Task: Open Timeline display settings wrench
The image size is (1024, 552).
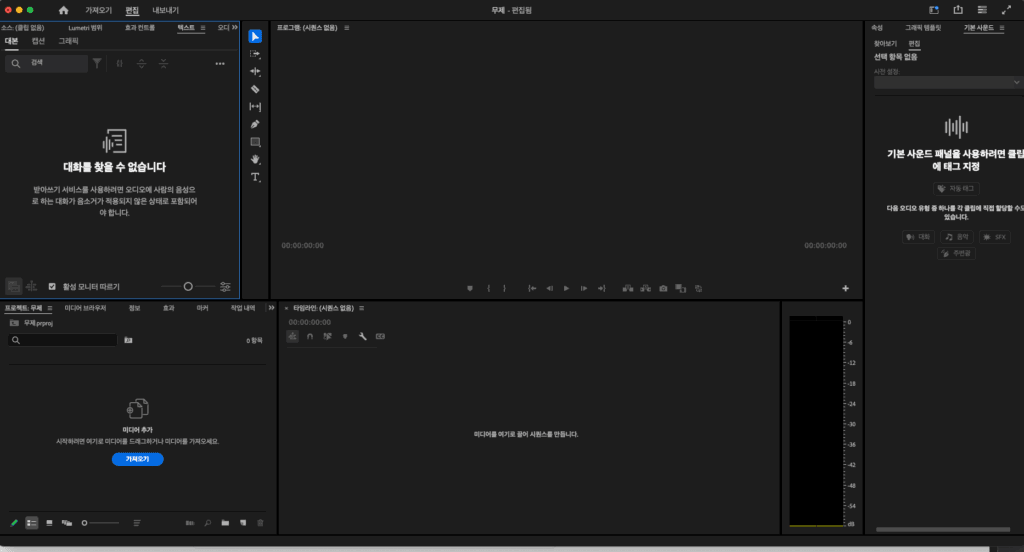Action: click(x=362, y=336)
